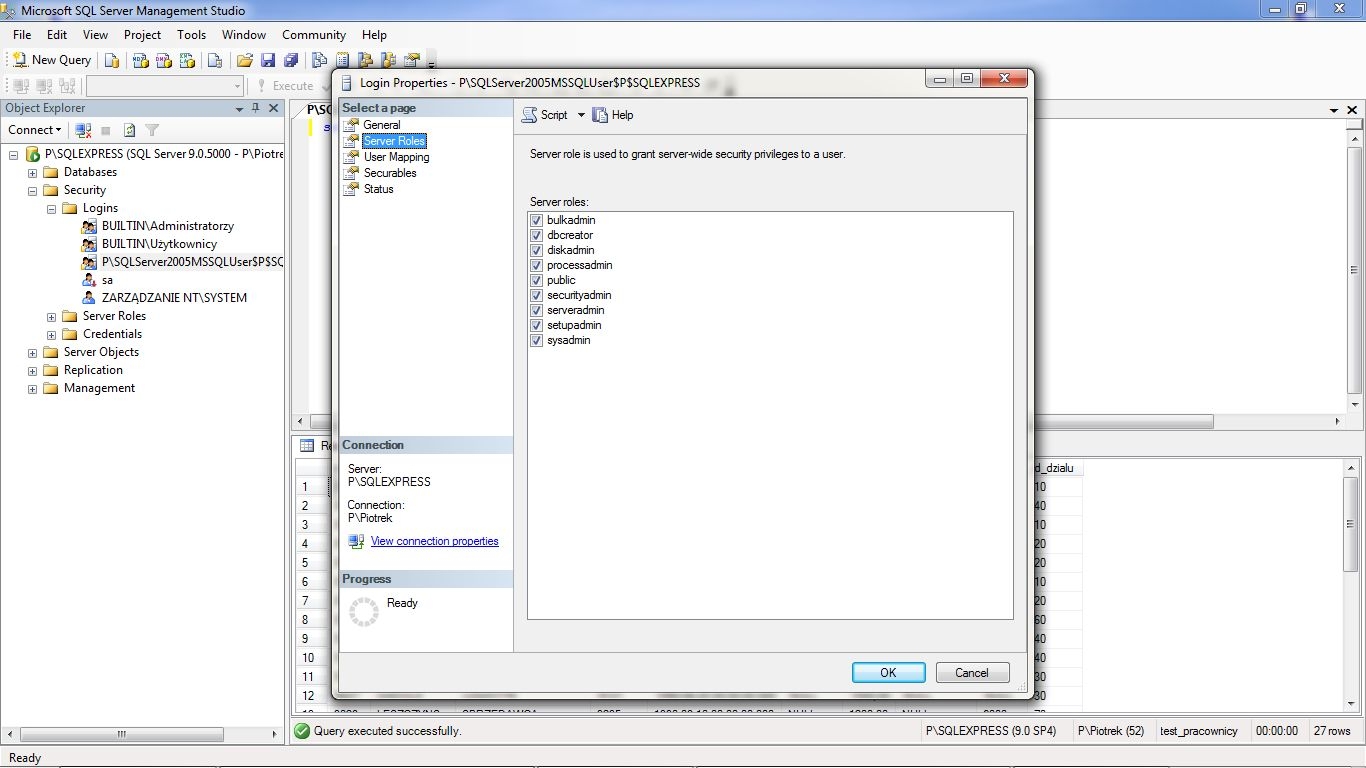Image resolution: width=1366 pixels, height=768 pixels.
Task: Click the Object Explorer toolbar icon
Action: tap(365, 60)
